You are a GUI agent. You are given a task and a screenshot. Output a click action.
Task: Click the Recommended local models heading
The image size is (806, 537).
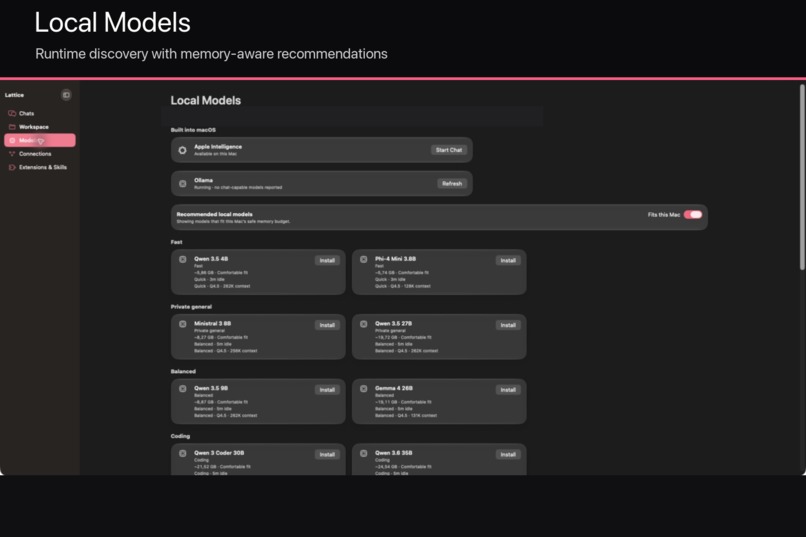tap(214, 214)
